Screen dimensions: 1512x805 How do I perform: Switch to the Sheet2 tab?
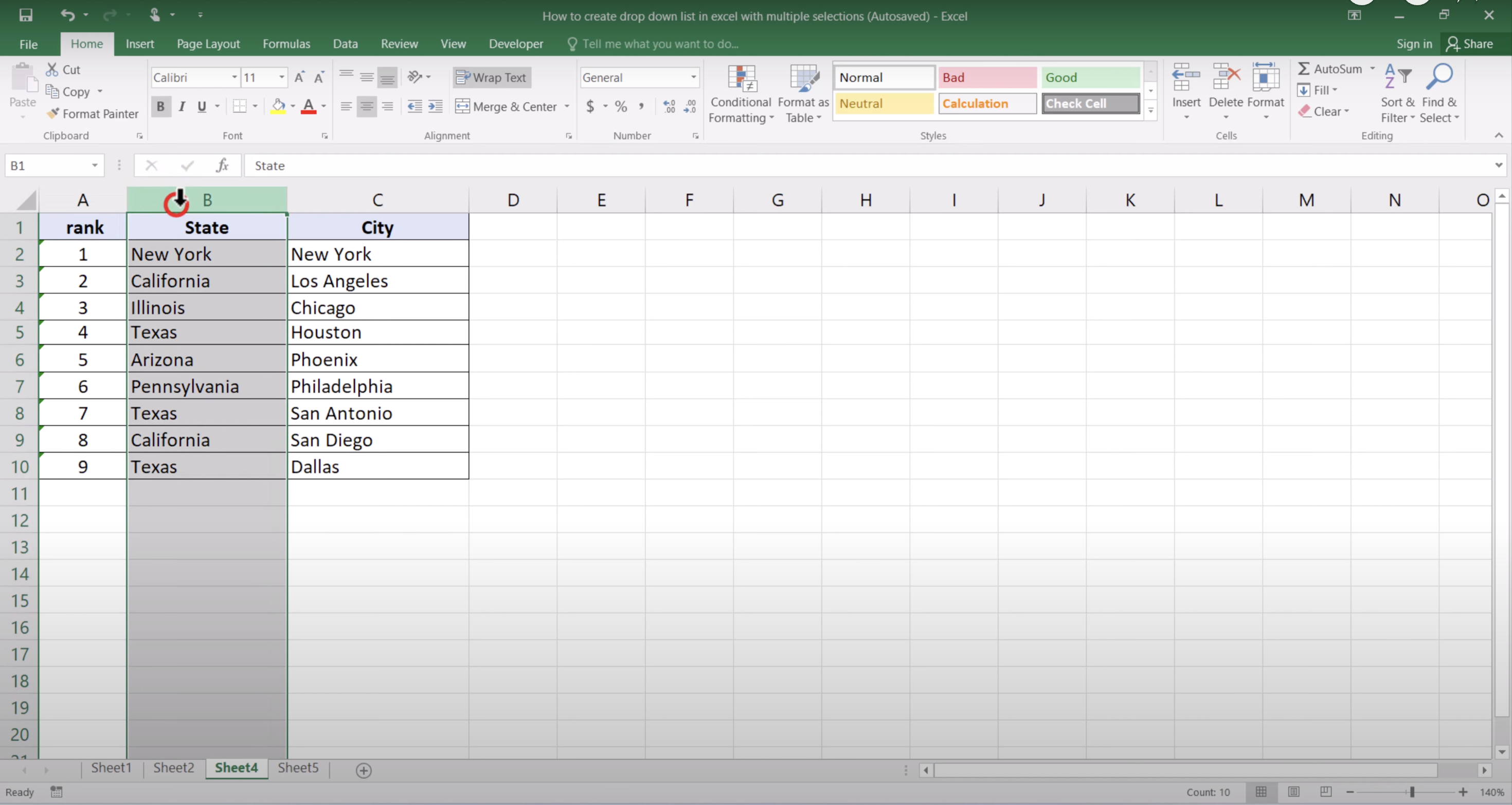coord(173,767)
